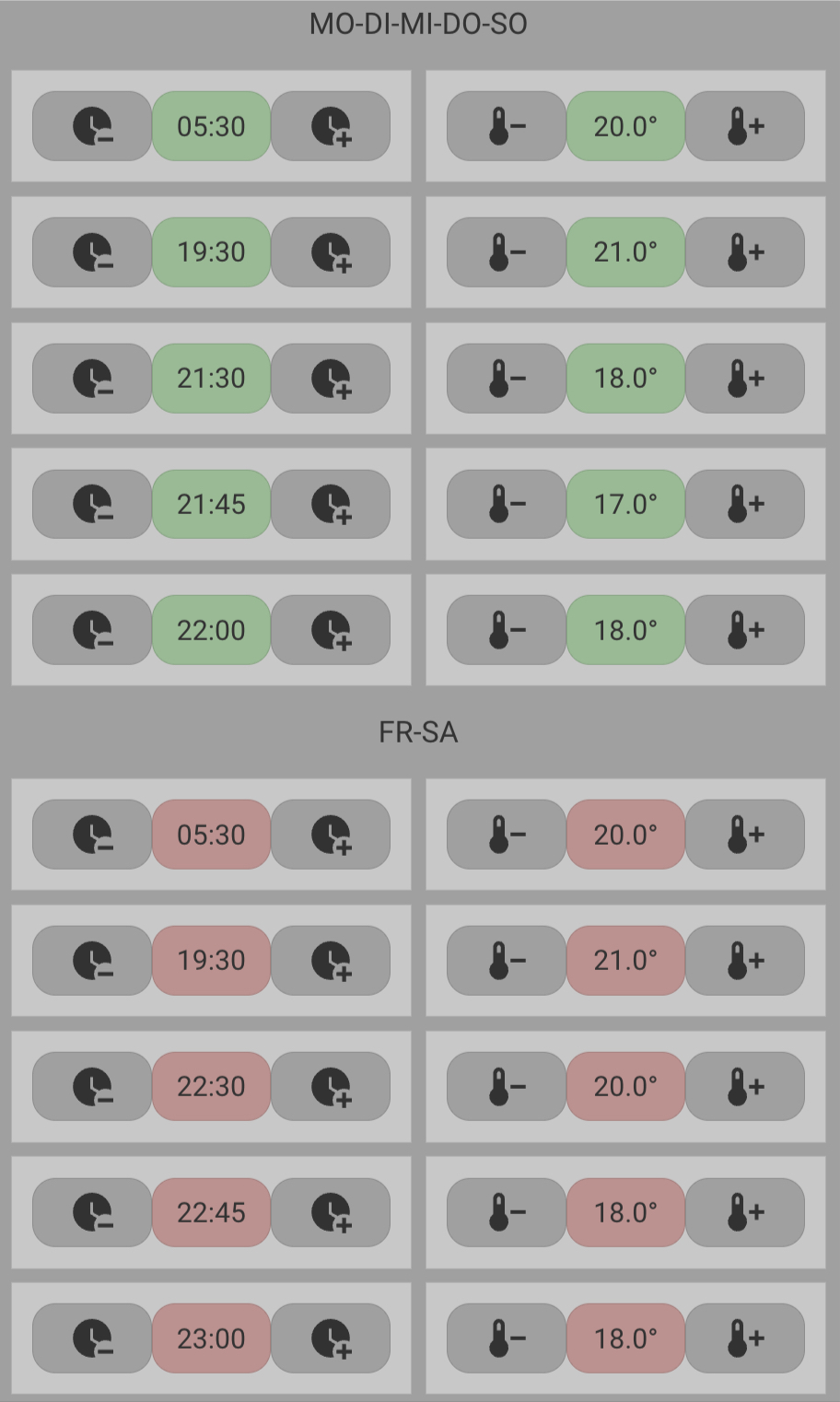Increase the time on the 21:45 row
This screenshot has width=840, height=1402.
click(x=331, y=504)
